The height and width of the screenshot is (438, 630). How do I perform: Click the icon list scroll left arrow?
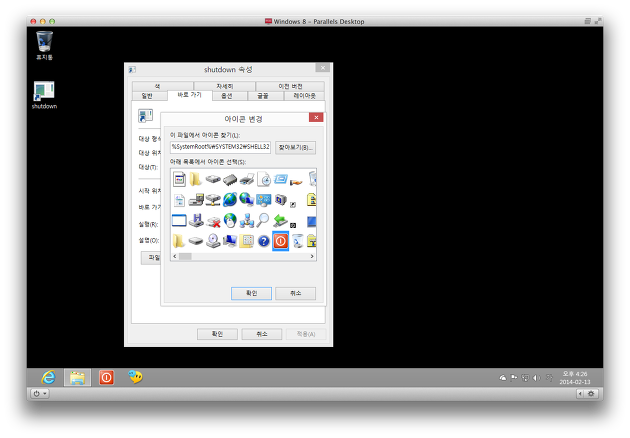point(174,256)
